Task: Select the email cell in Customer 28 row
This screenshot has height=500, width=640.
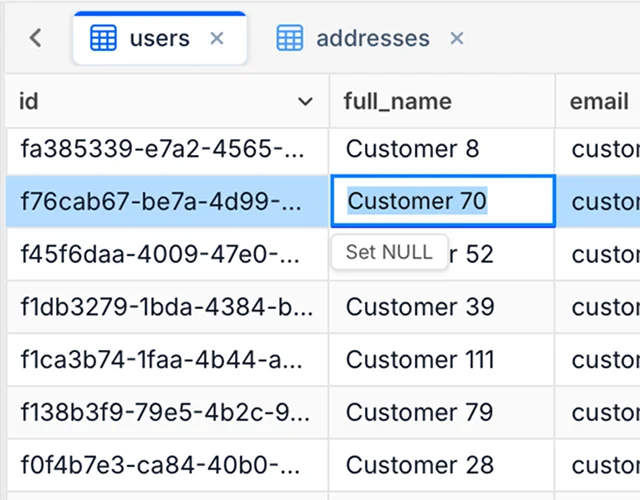Action: pyautogui.click(x=598, y=465)
